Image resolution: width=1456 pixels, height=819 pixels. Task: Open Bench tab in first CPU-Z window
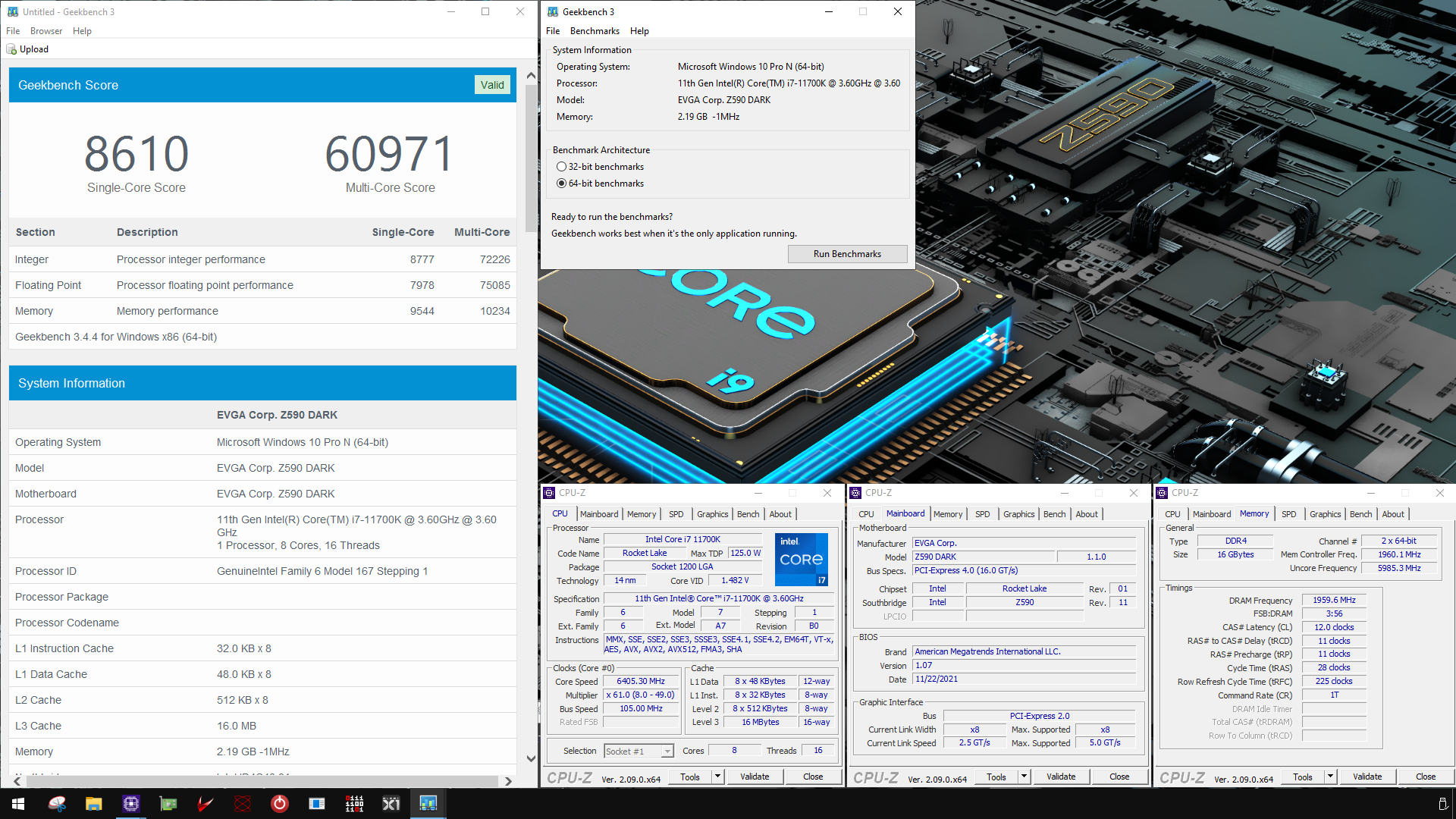pyautogui.click(x=748, y=514)
